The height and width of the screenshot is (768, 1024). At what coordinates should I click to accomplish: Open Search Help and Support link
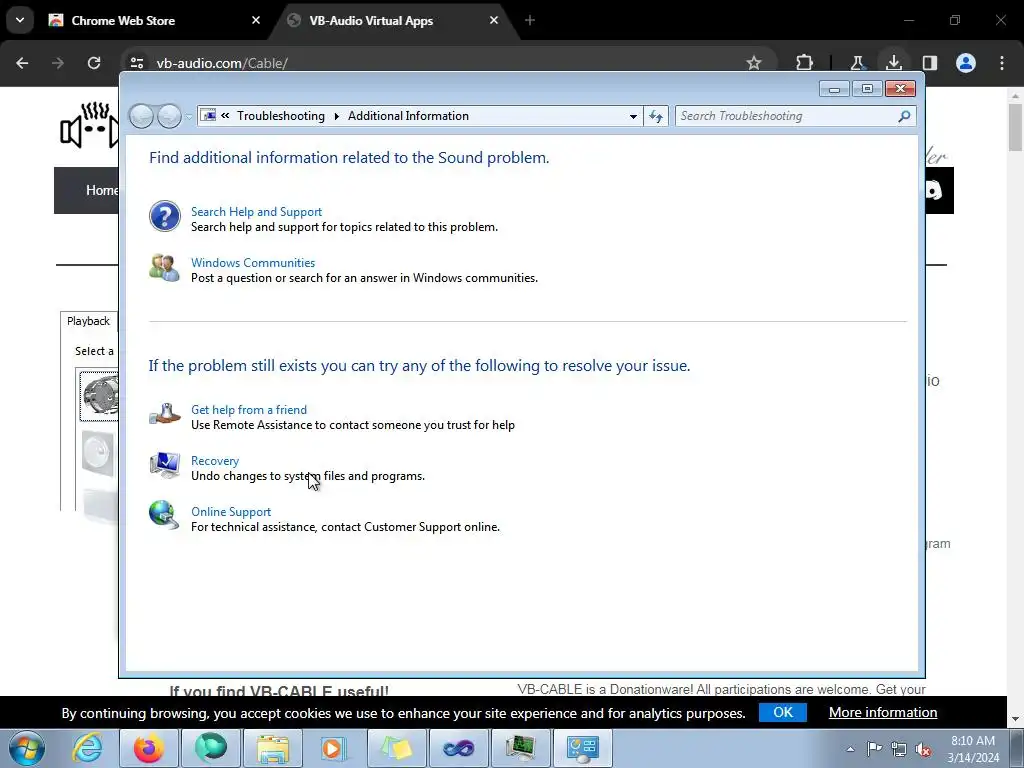(256, 212)
